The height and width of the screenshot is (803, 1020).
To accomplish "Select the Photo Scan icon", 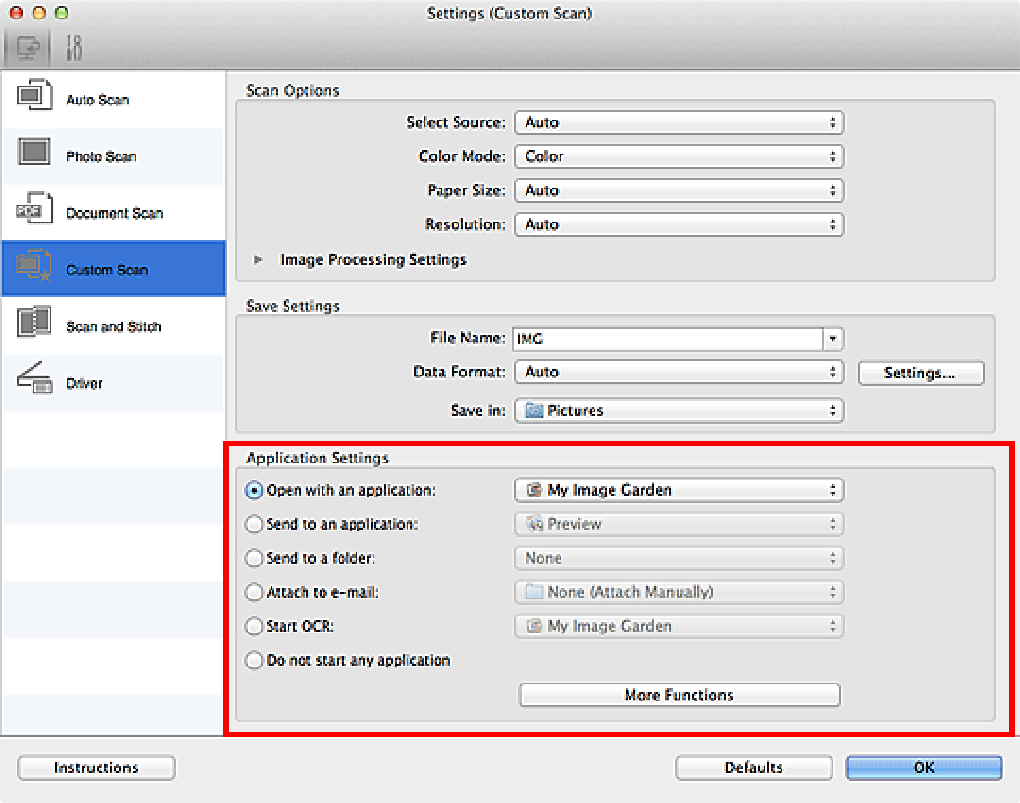I will 35,151.
